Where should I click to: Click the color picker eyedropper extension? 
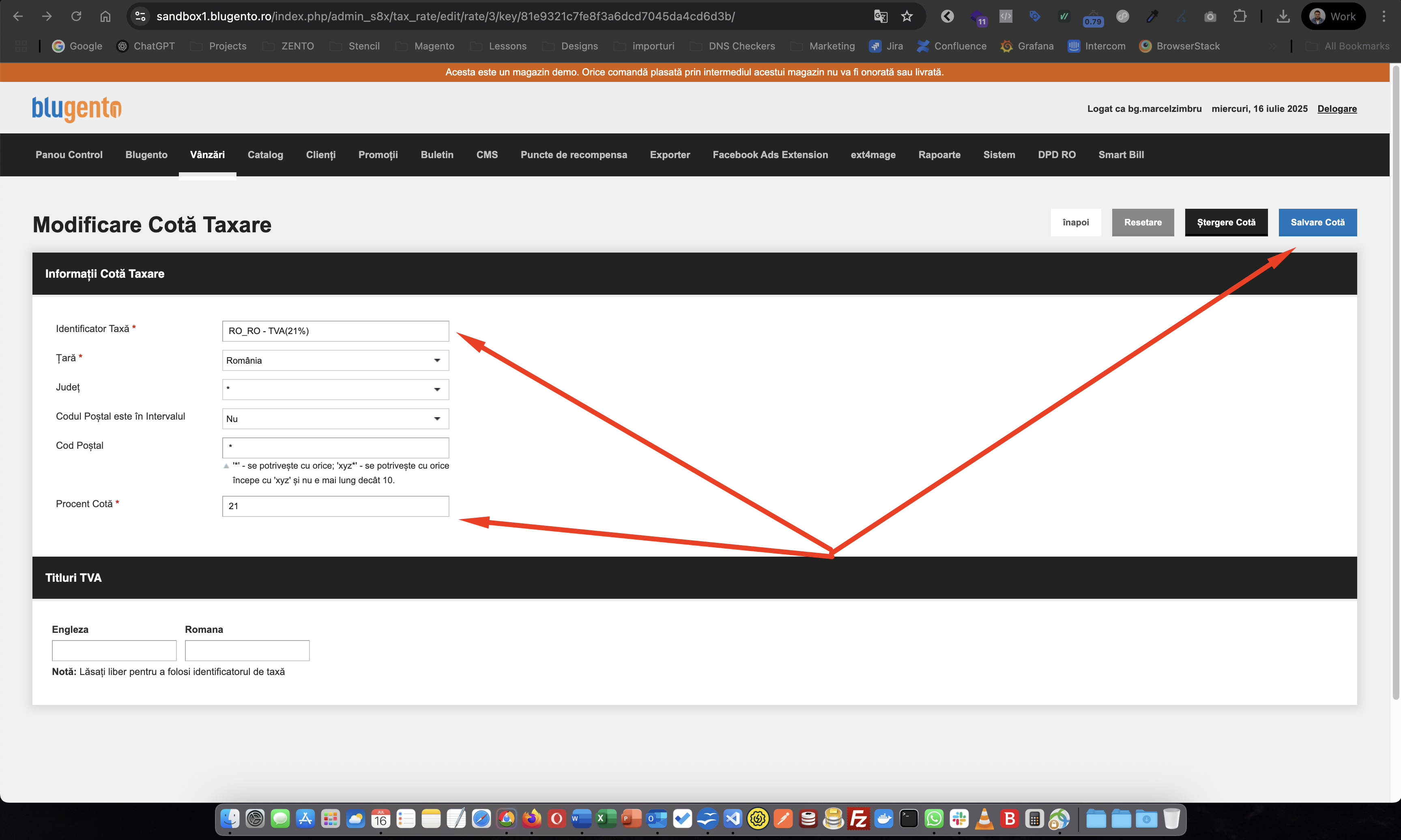(1152, 16)
